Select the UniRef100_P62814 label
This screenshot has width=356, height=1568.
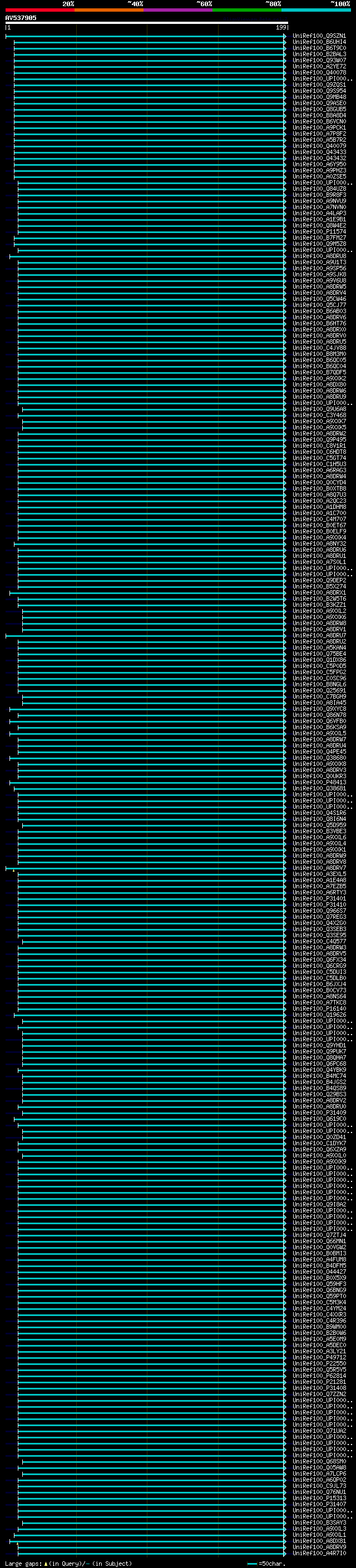pyautogui.click(x=319, y=1376)
